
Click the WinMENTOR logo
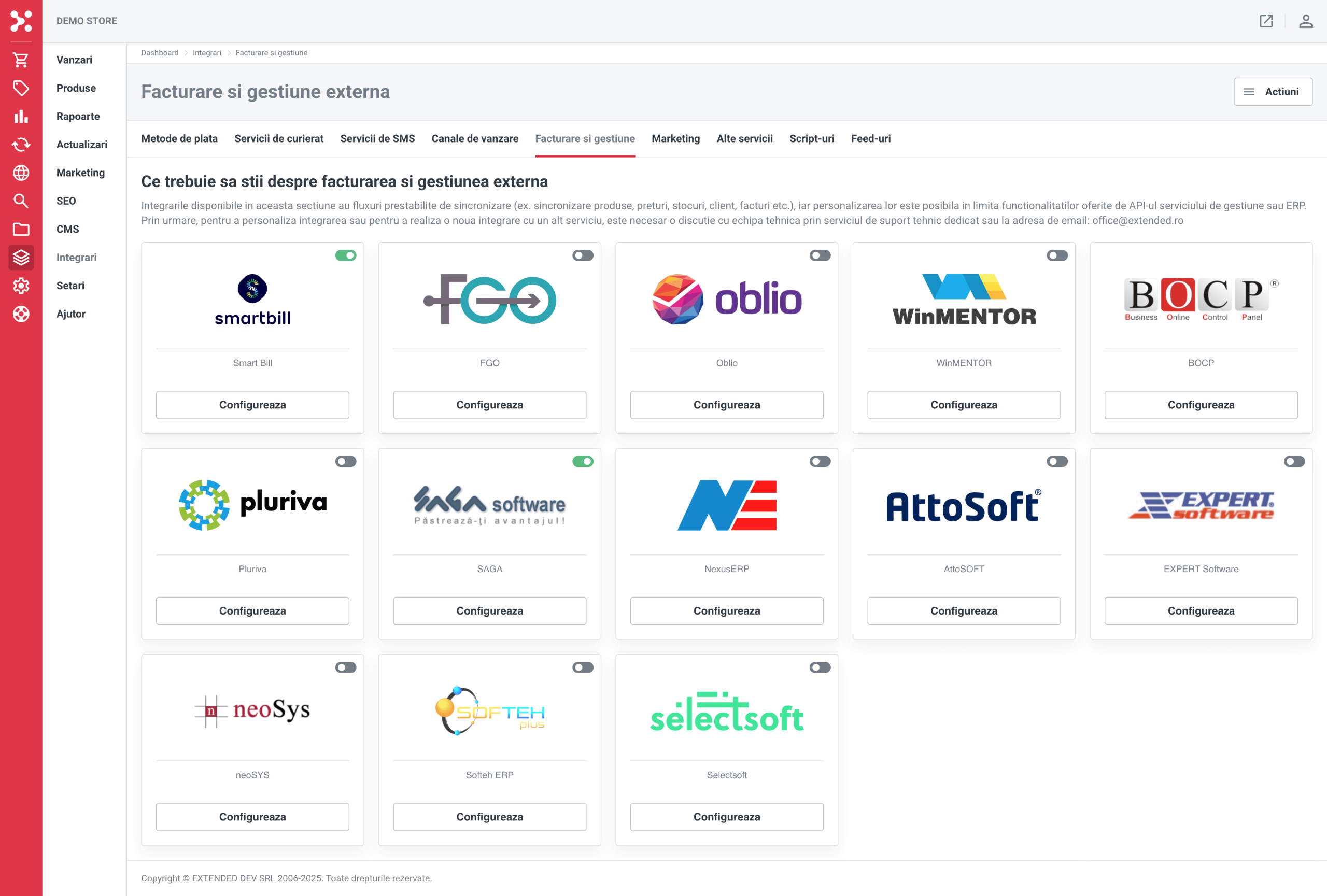coord(964,300)
